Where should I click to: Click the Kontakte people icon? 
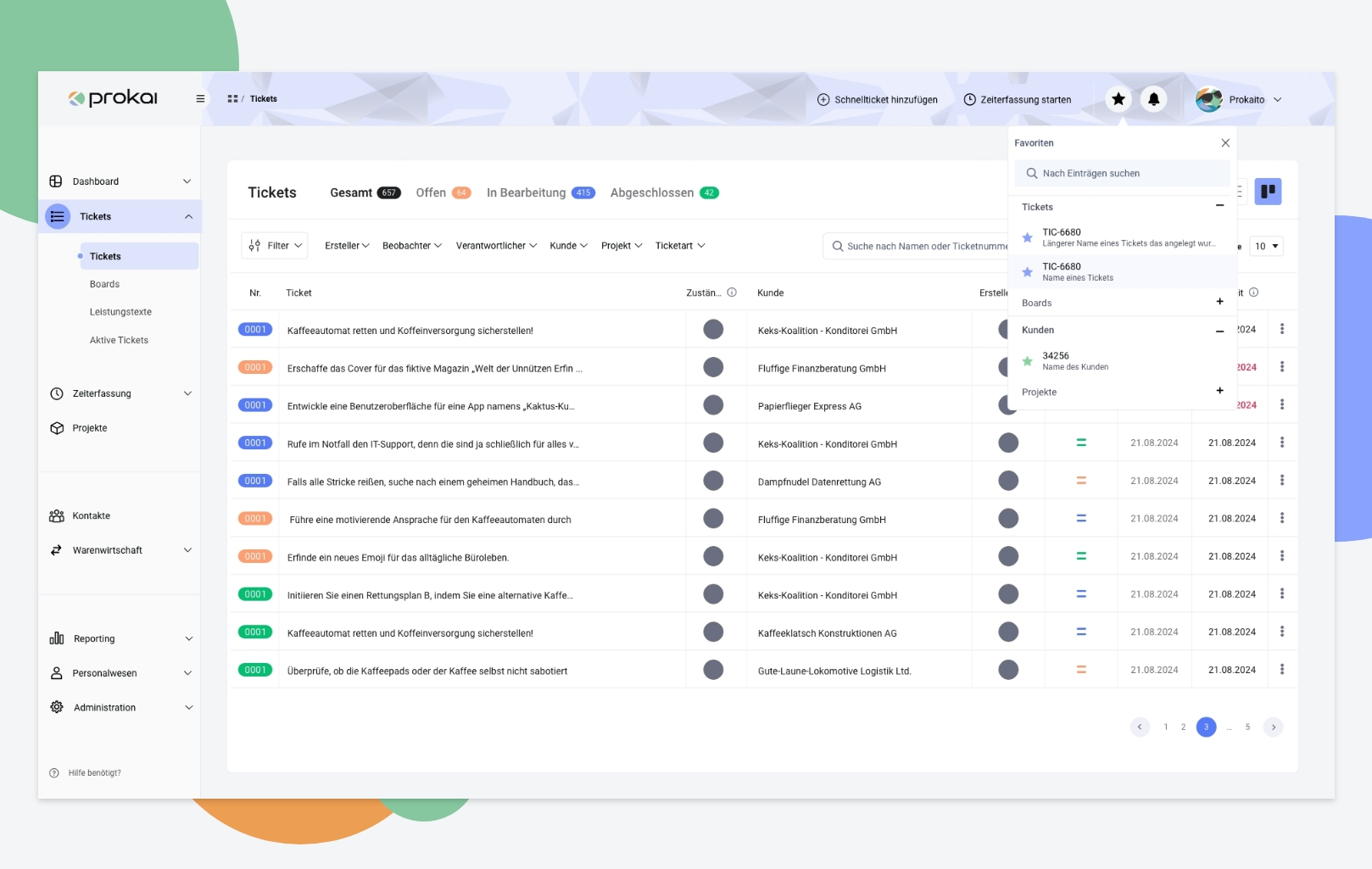click(x=57, y=515)
